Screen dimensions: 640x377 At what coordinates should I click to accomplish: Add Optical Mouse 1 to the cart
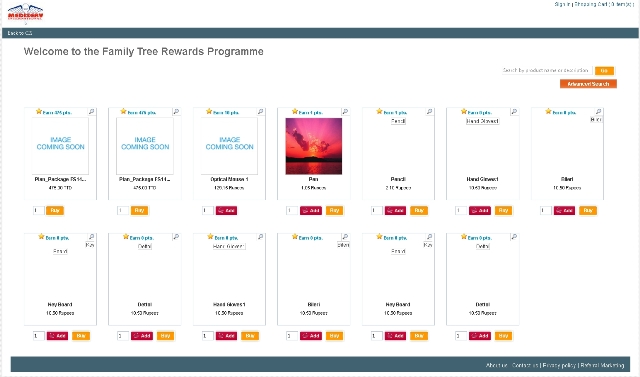point(227,211)
